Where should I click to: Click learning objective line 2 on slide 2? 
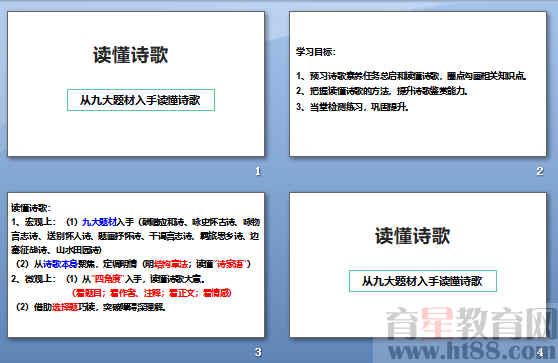[x=382, y=91]
